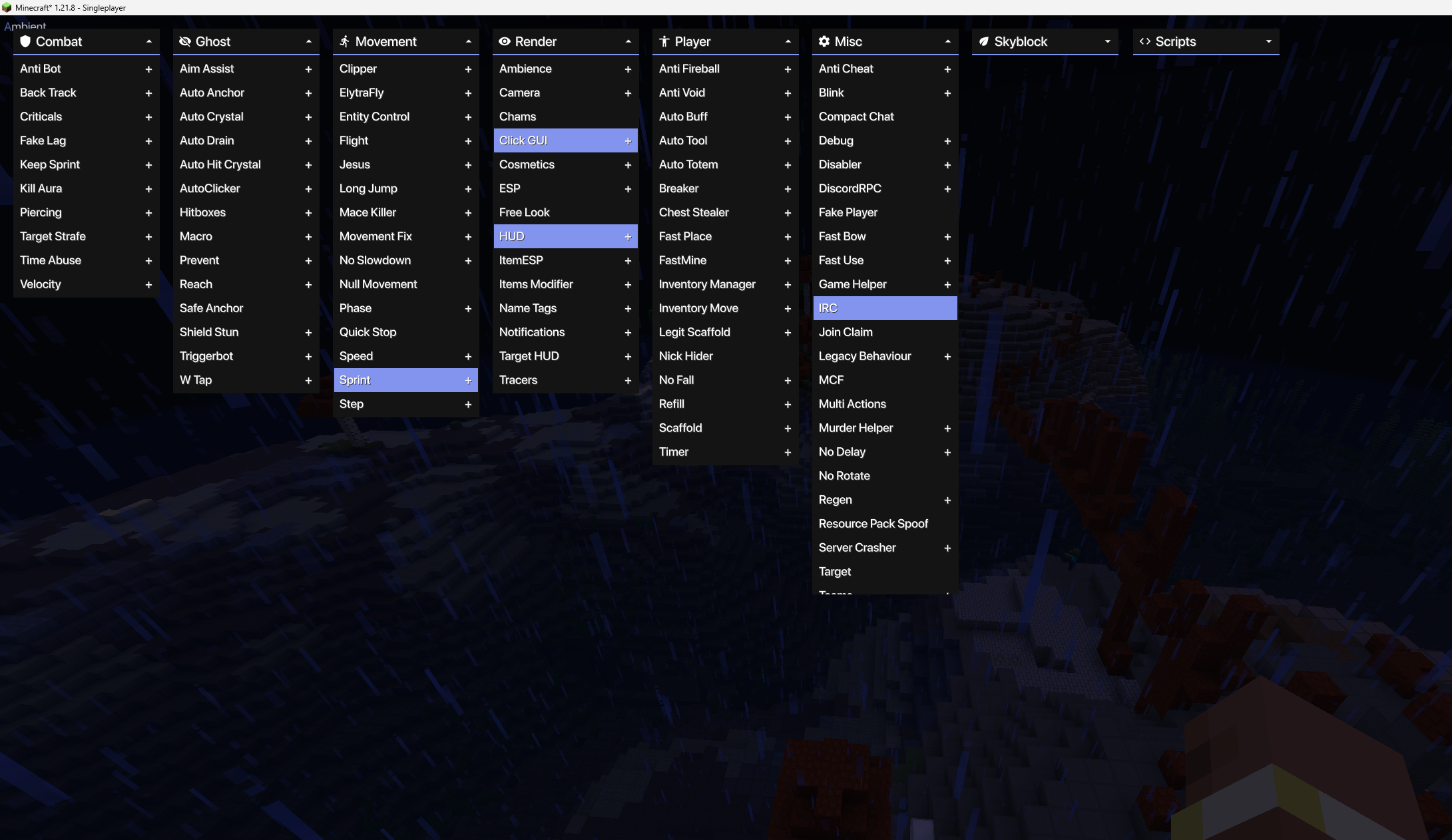Click the Movement running figure icon

tap(344, 41)
